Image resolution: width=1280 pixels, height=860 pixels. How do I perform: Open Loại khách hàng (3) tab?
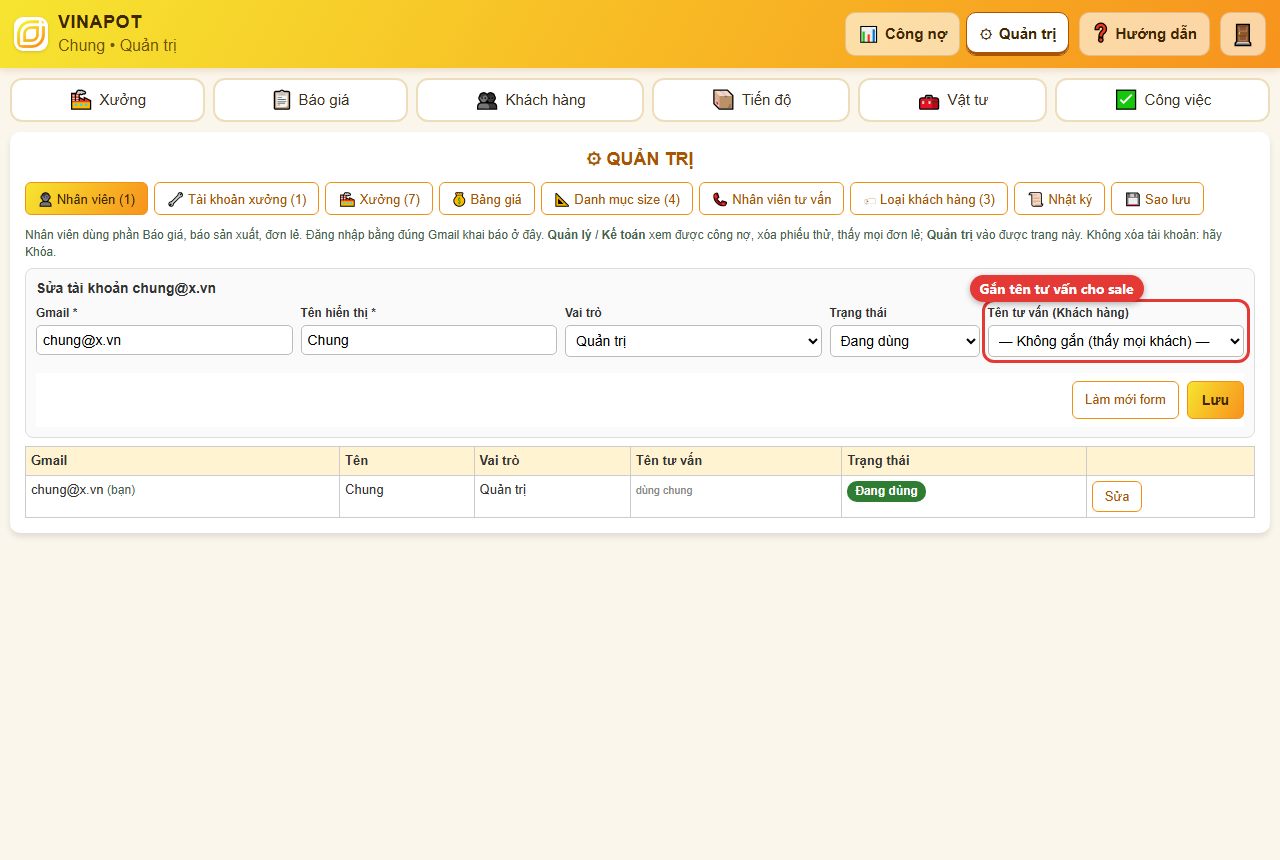click(x=929, y=199)
